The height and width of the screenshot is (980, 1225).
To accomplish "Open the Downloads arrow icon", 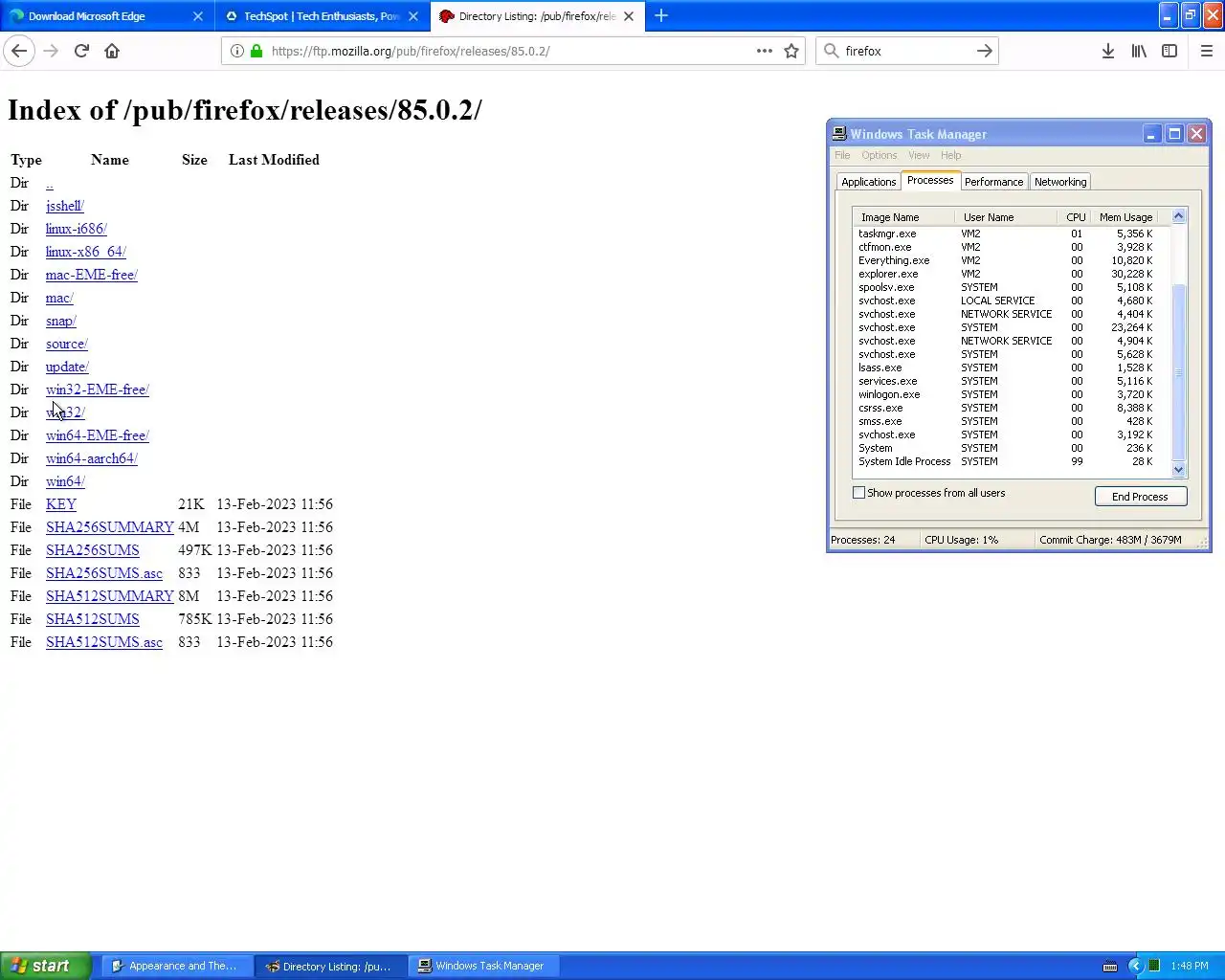I will (1107, 51).
